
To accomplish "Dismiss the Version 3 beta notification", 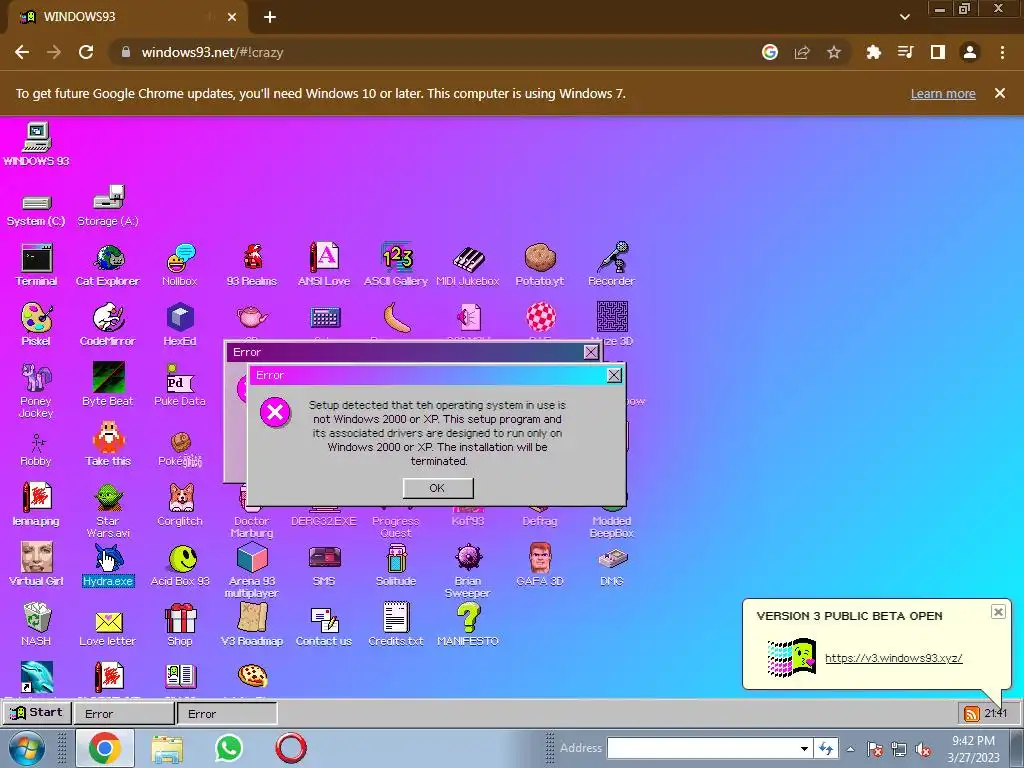I will [998, 612].
